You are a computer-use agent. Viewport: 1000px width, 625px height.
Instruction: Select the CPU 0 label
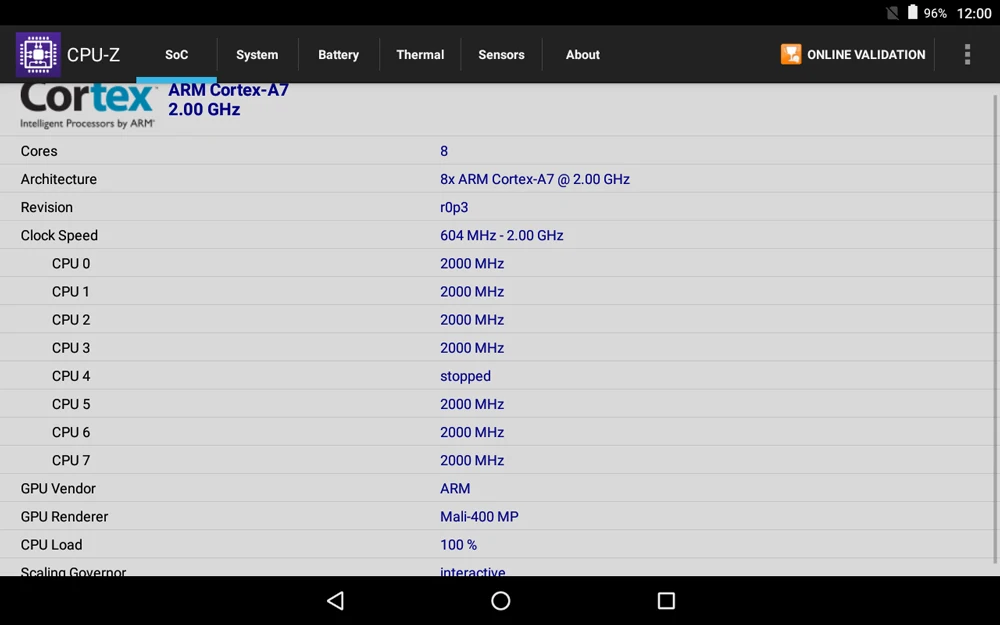pyautogui.click(x=71, y=263)
